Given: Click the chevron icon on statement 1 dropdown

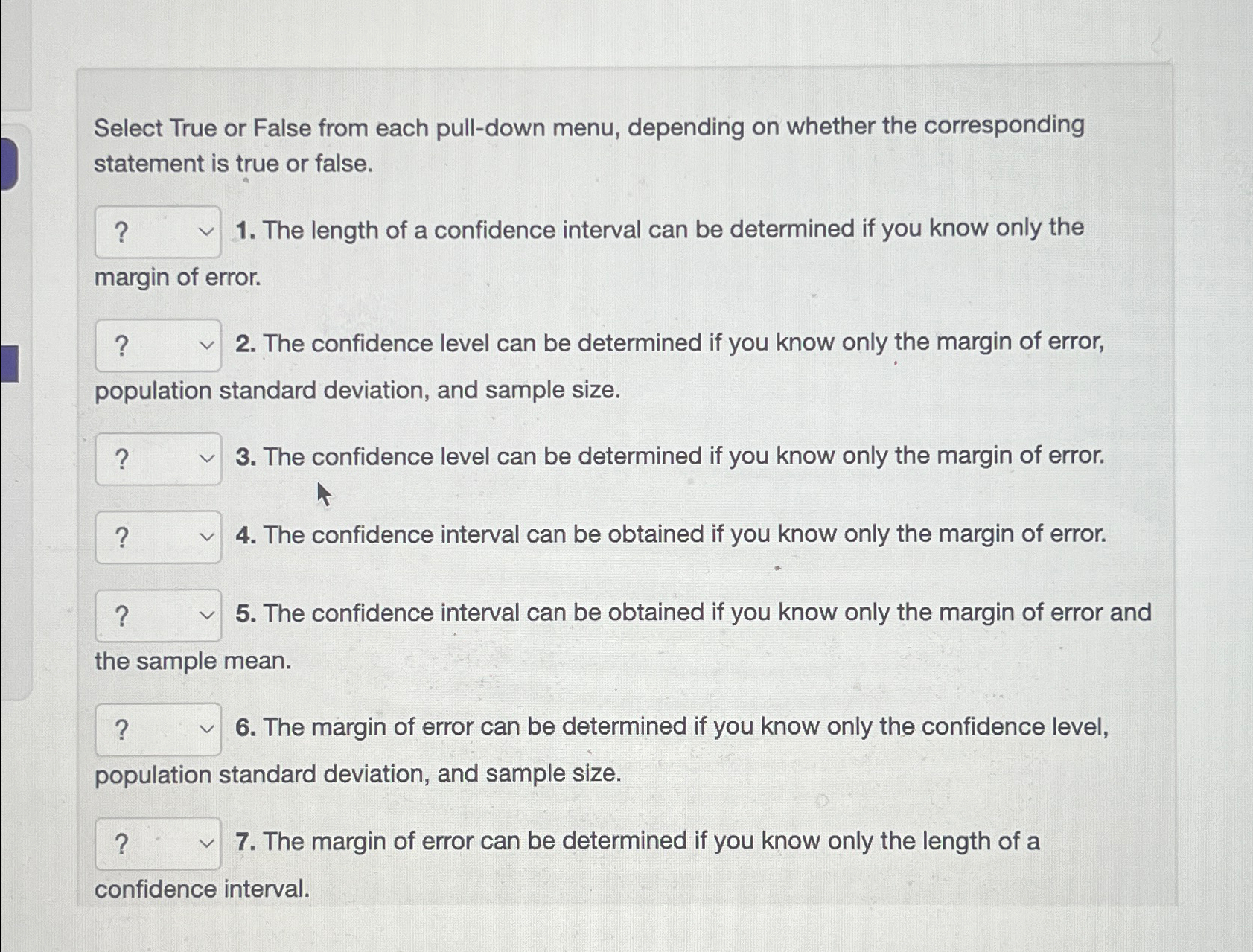Looking at the screenshot, I should (x=207, y=231).
